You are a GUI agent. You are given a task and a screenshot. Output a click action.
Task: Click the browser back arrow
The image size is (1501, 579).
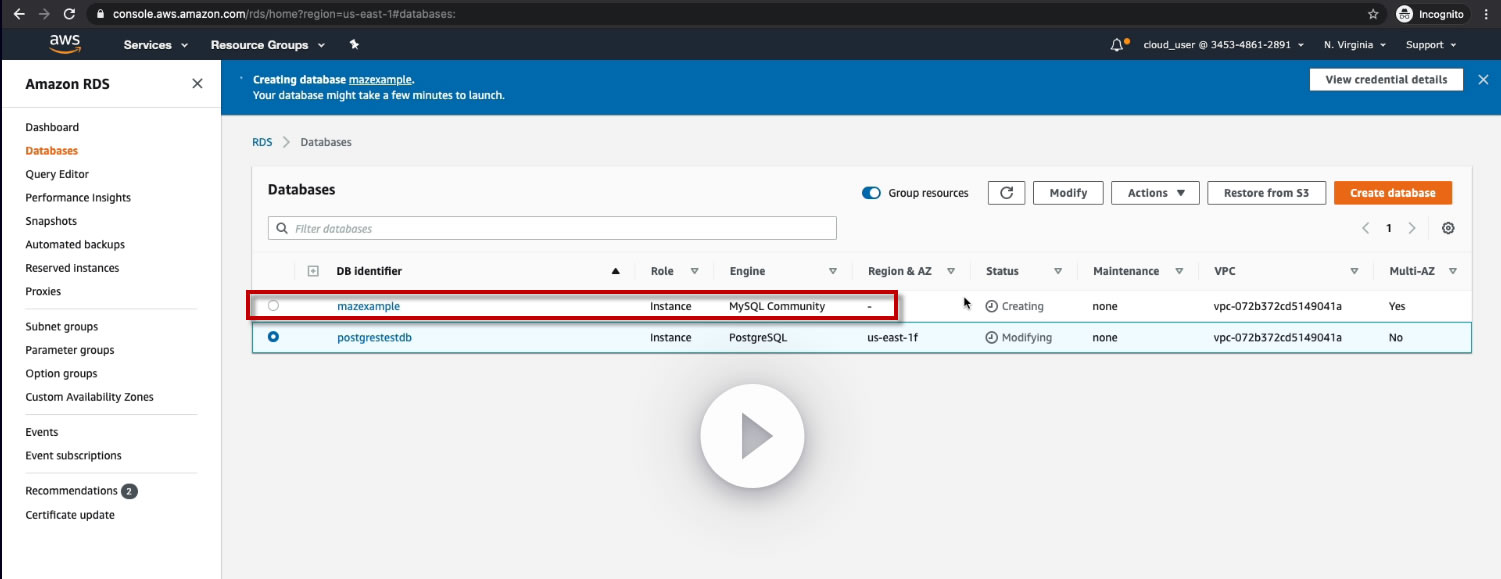coord(18,14)
